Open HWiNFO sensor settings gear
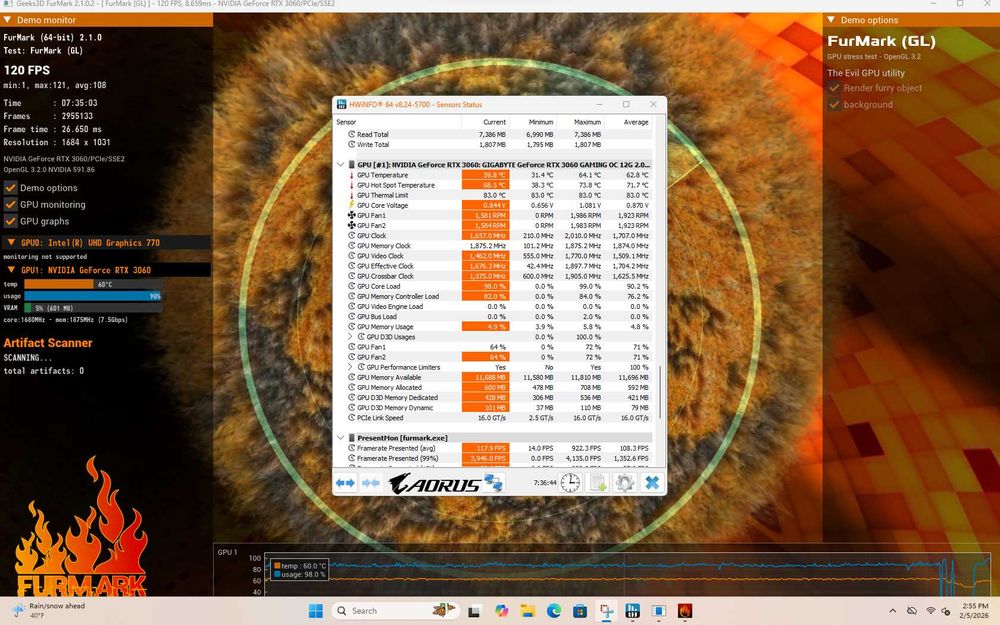 [624, 483]
